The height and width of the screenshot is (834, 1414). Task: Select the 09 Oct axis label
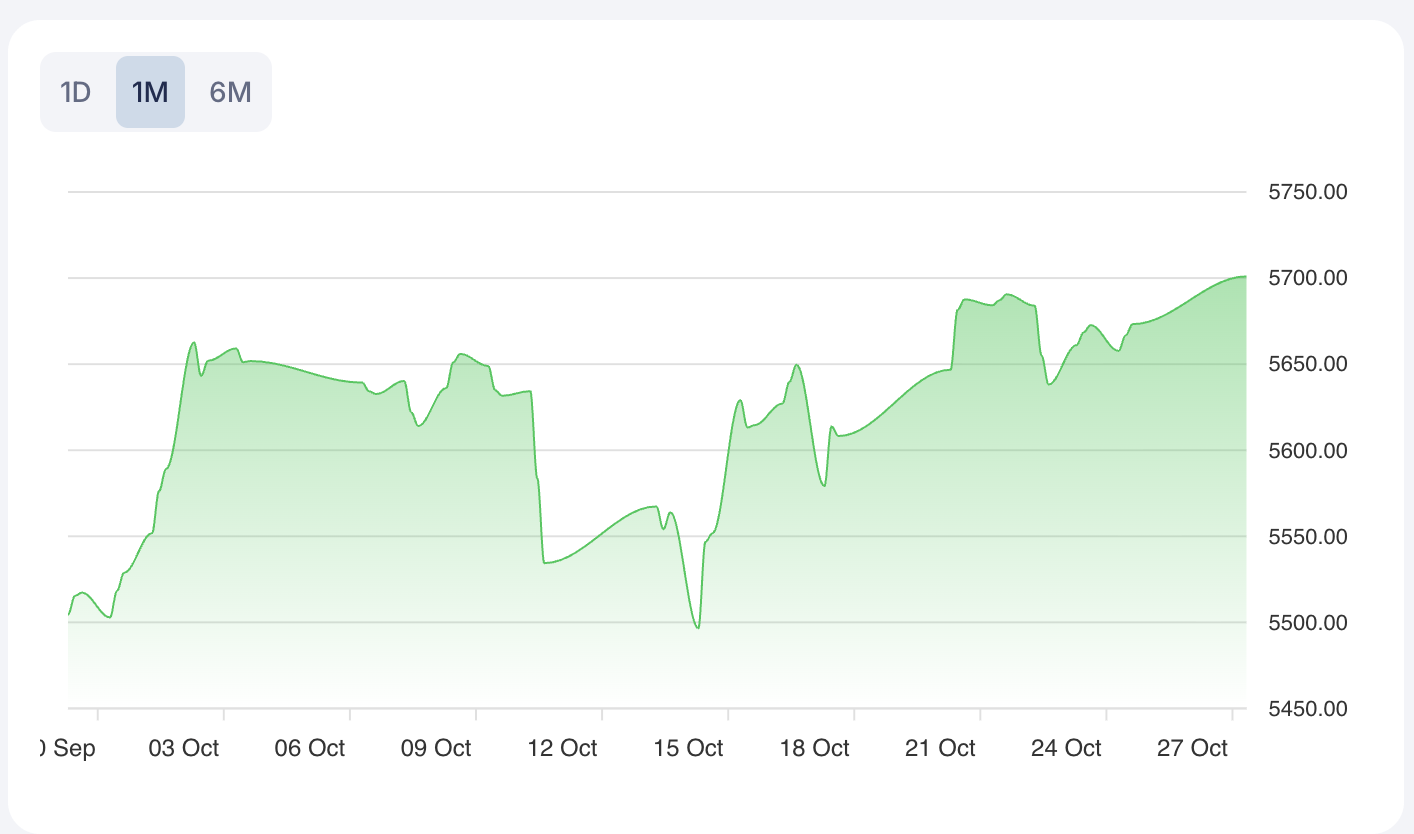436,748
